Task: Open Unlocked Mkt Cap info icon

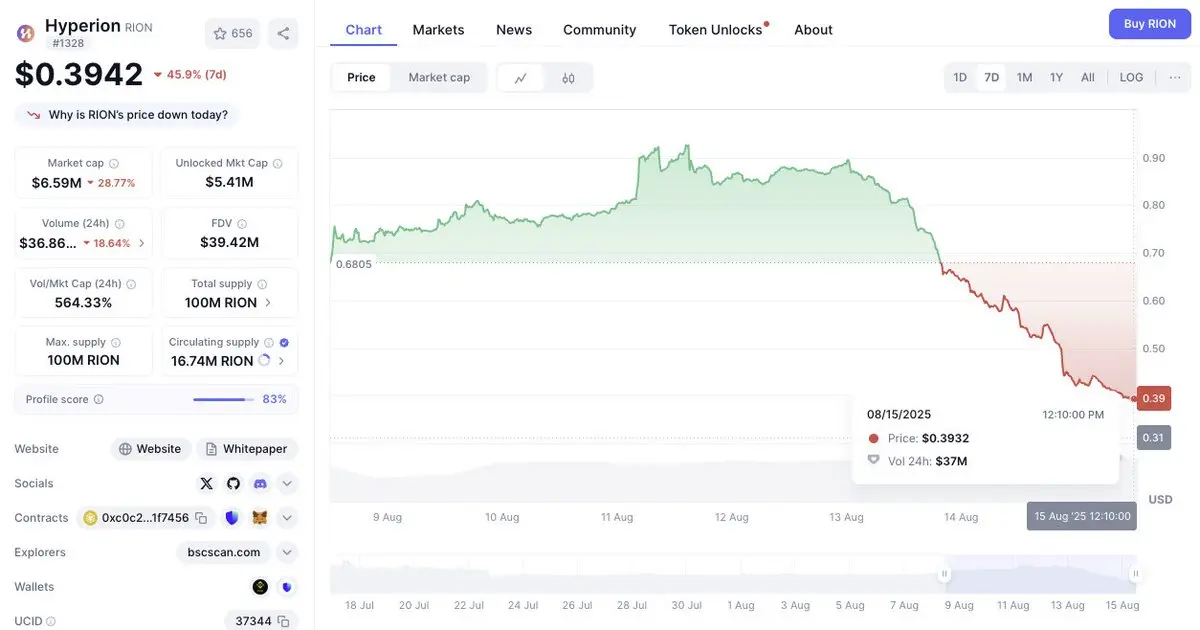Action: [277, 163]
